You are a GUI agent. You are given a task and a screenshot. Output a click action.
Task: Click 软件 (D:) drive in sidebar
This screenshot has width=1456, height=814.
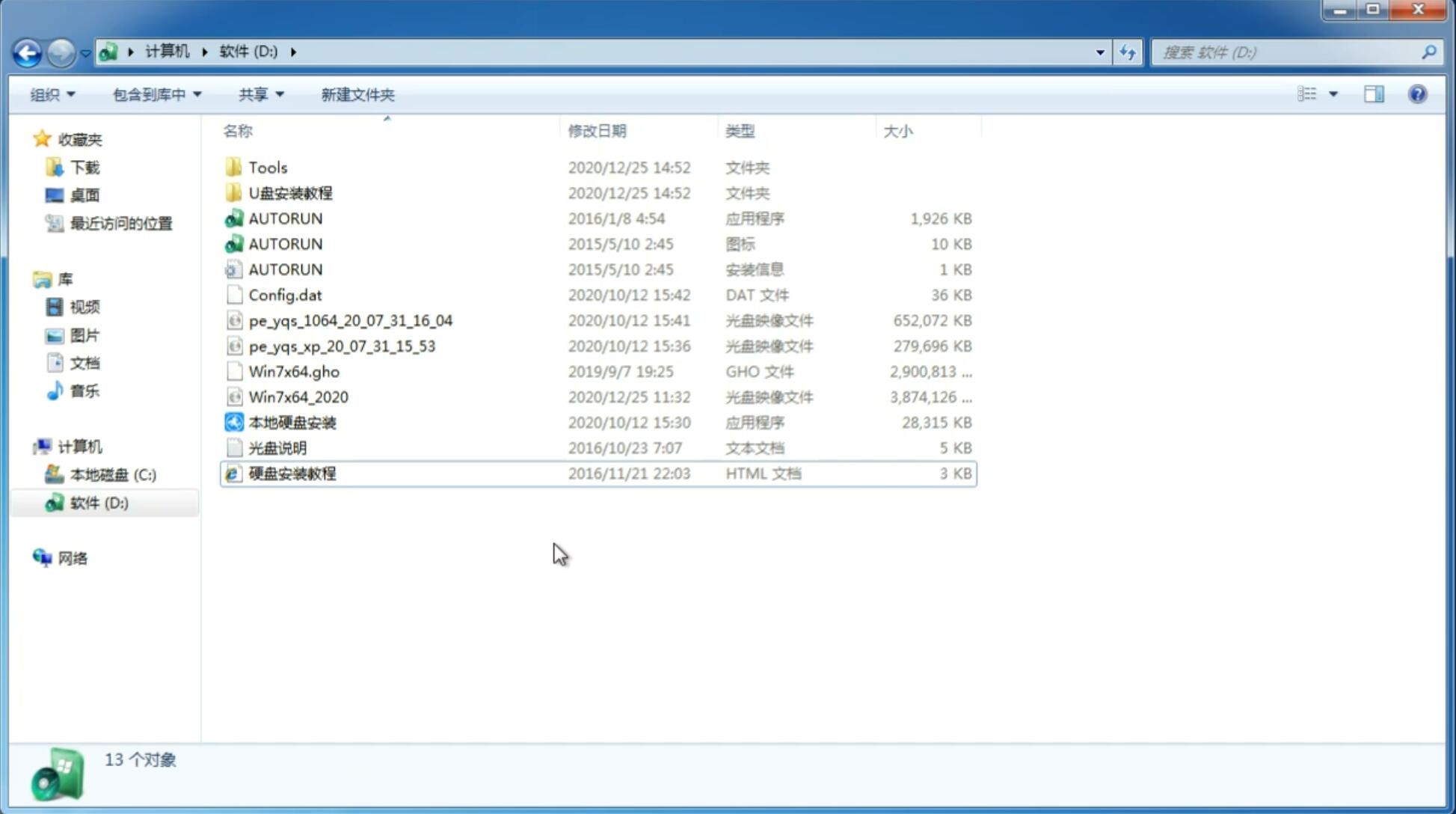(x=99, y=502)
